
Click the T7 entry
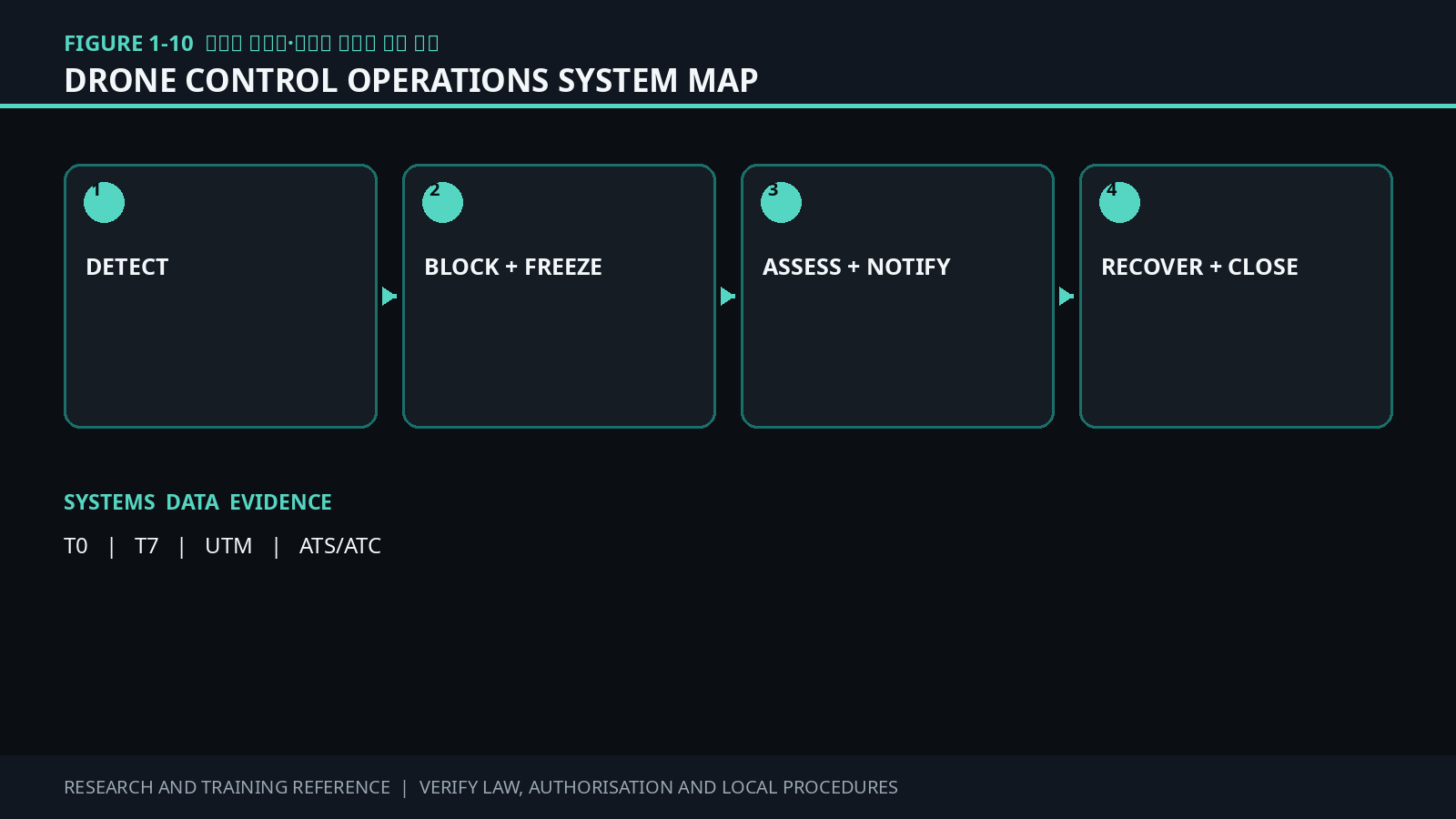[x=147, y=546]
